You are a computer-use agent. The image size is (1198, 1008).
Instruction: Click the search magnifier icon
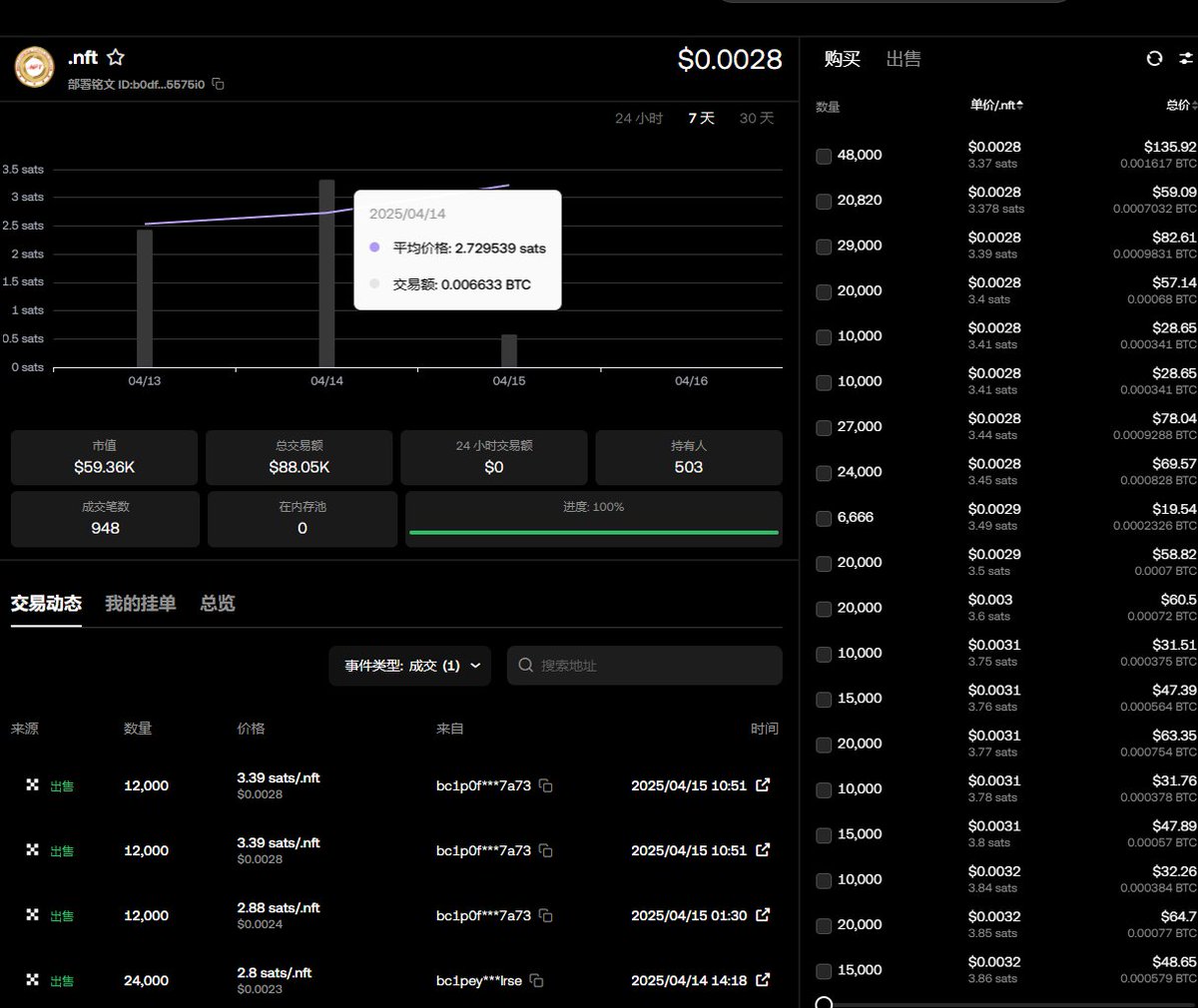525,665
